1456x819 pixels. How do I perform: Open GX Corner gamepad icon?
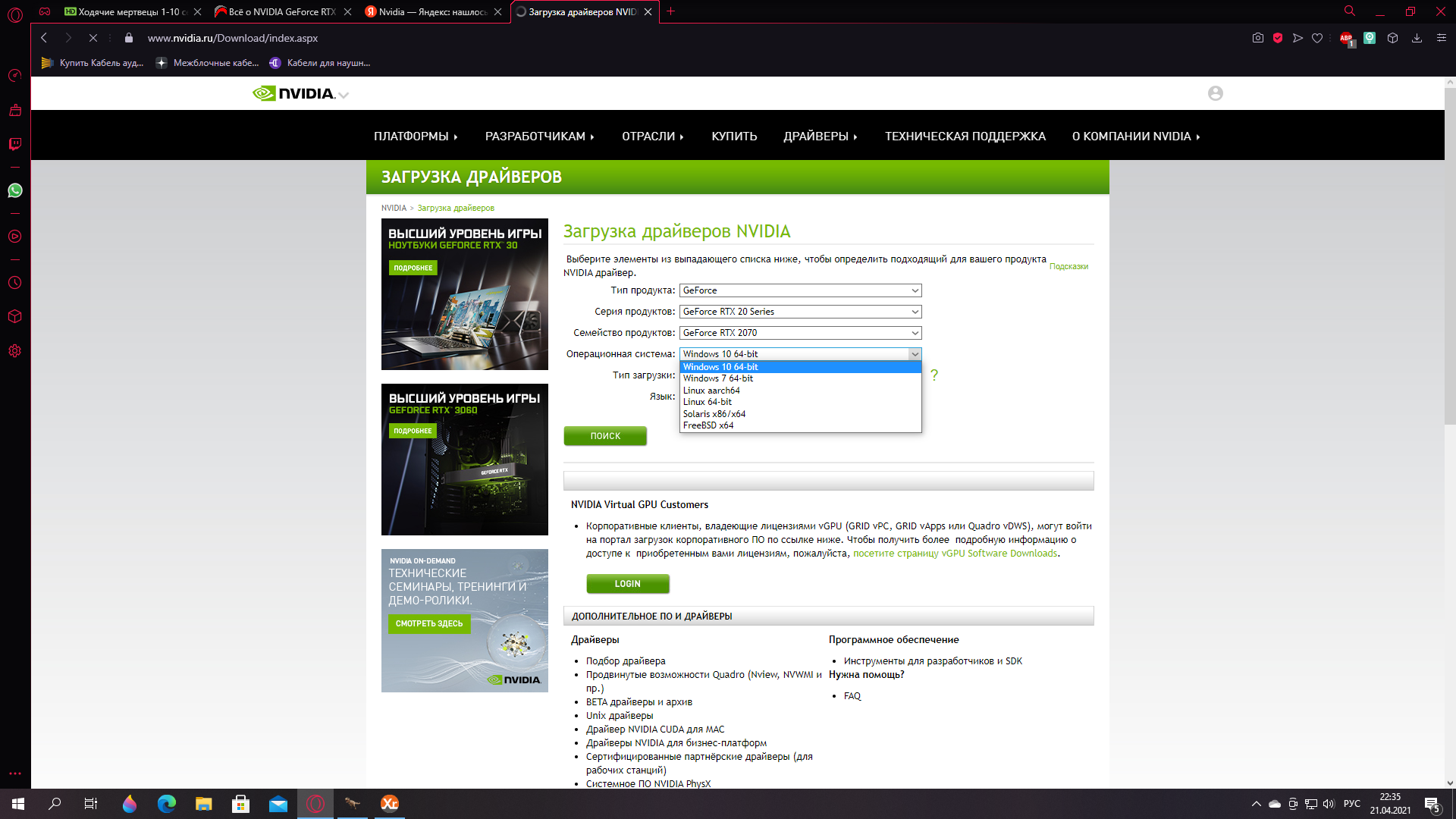[45, 11]
